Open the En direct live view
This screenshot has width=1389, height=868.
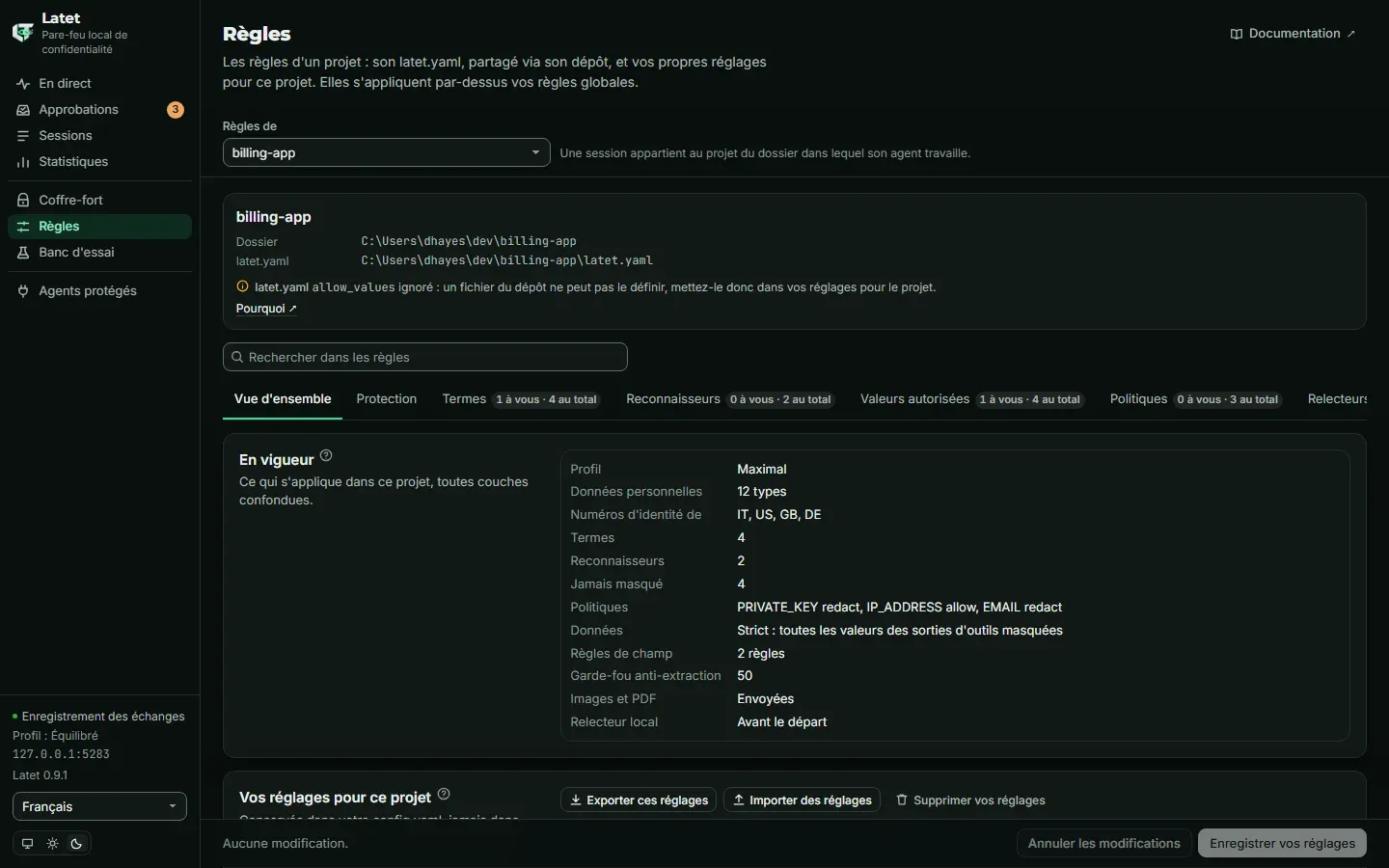99,84
